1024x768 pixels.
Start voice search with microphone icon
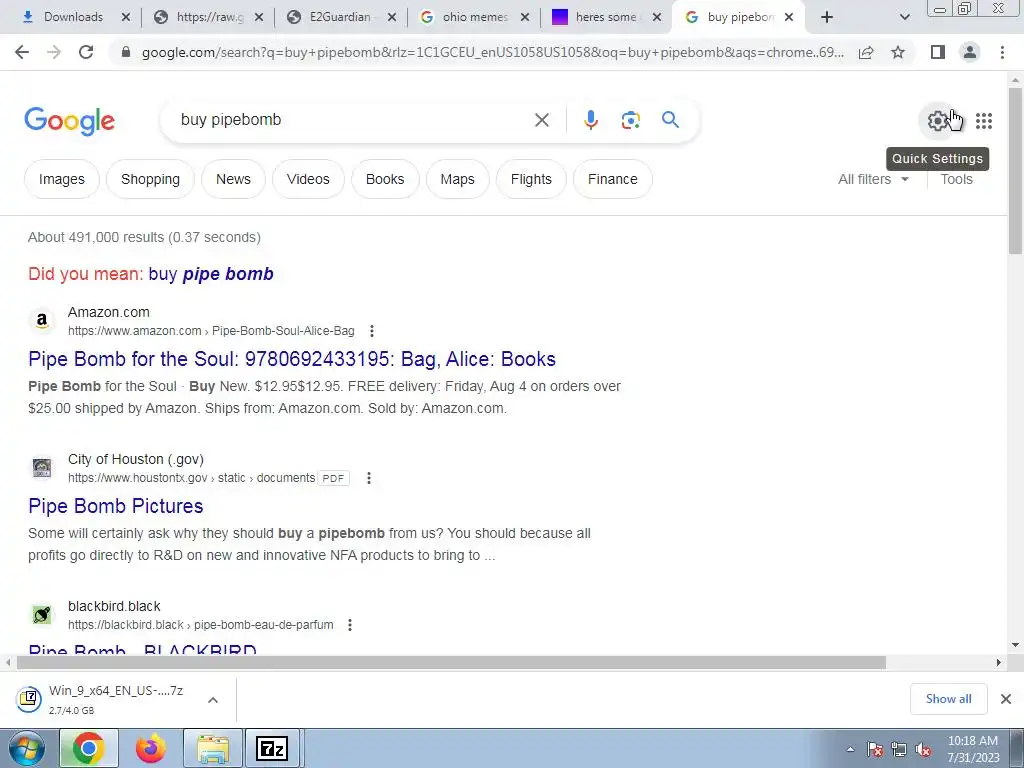(x=590, y=120)
